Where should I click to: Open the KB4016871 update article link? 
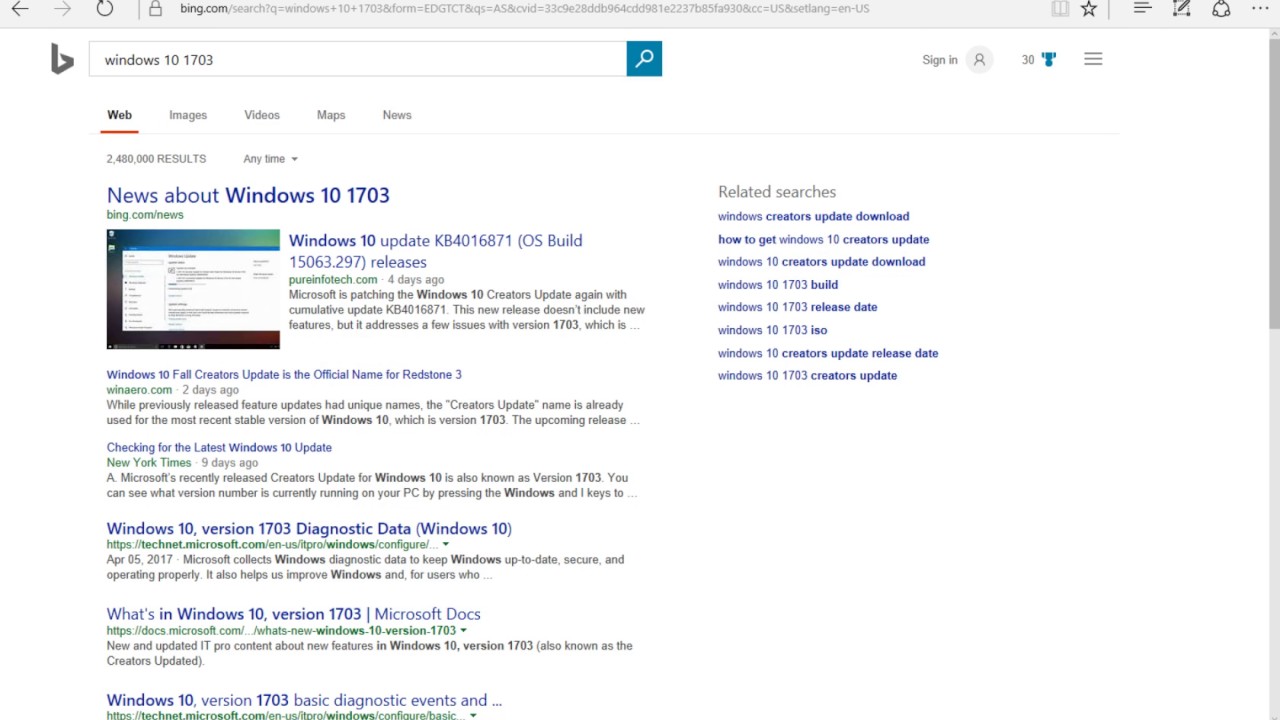pos(436,251)
